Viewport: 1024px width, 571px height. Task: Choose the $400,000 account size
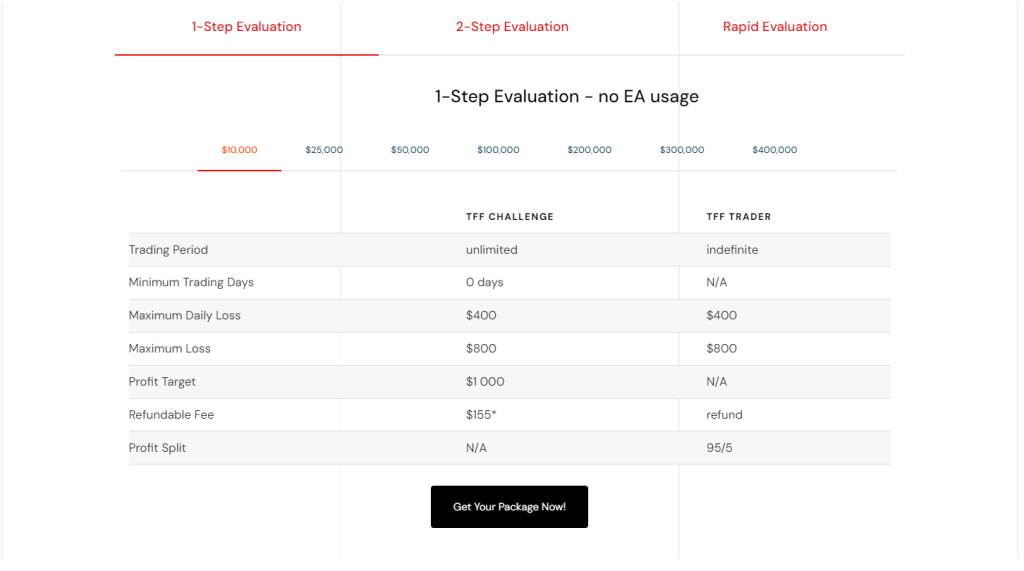pos(775,150)
